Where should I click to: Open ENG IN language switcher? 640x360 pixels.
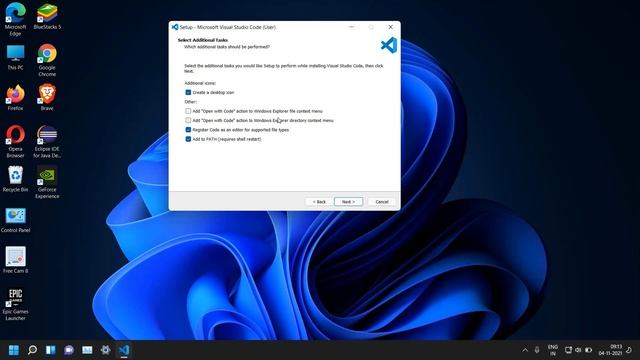[x=553, y=350]
